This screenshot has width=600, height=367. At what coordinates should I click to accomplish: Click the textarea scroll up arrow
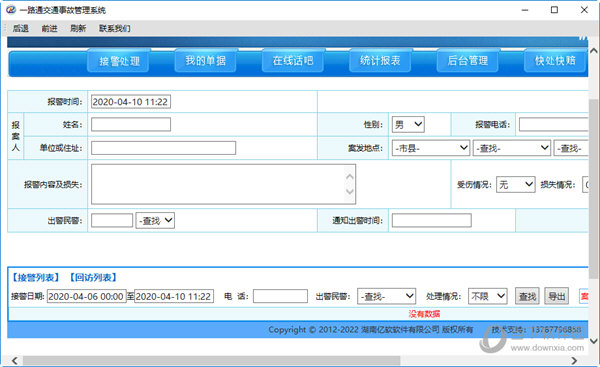pos(349,177)
